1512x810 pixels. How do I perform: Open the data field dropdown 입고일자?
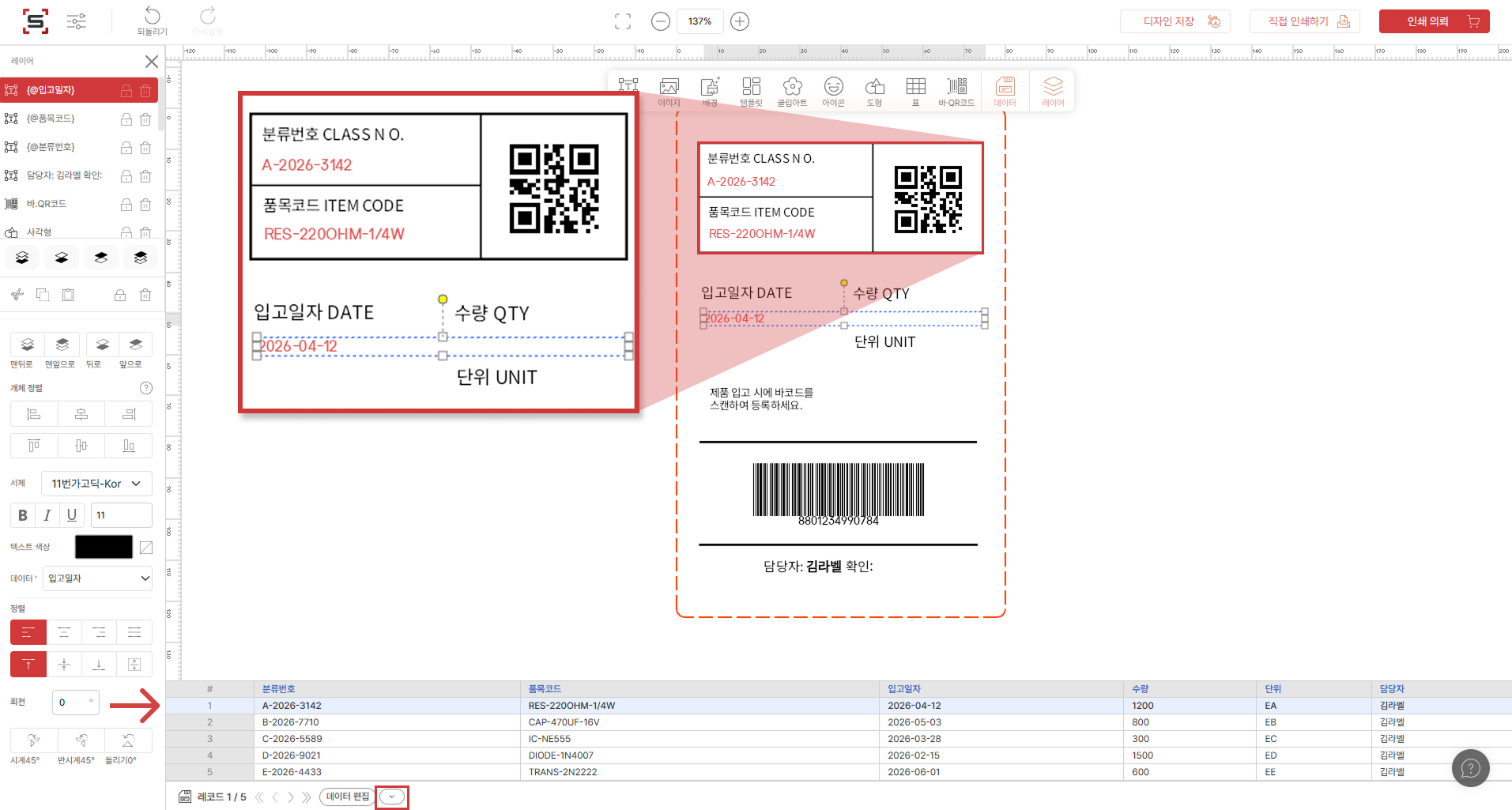tap(97, 578)
